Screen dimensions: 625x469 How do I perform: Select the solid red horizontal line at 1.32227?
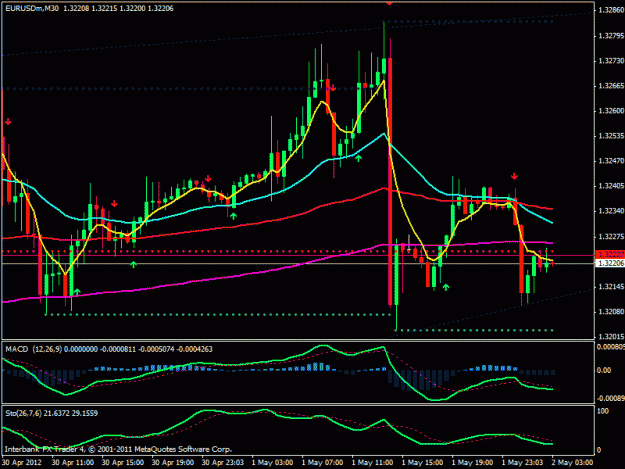(x=297, y=255)
